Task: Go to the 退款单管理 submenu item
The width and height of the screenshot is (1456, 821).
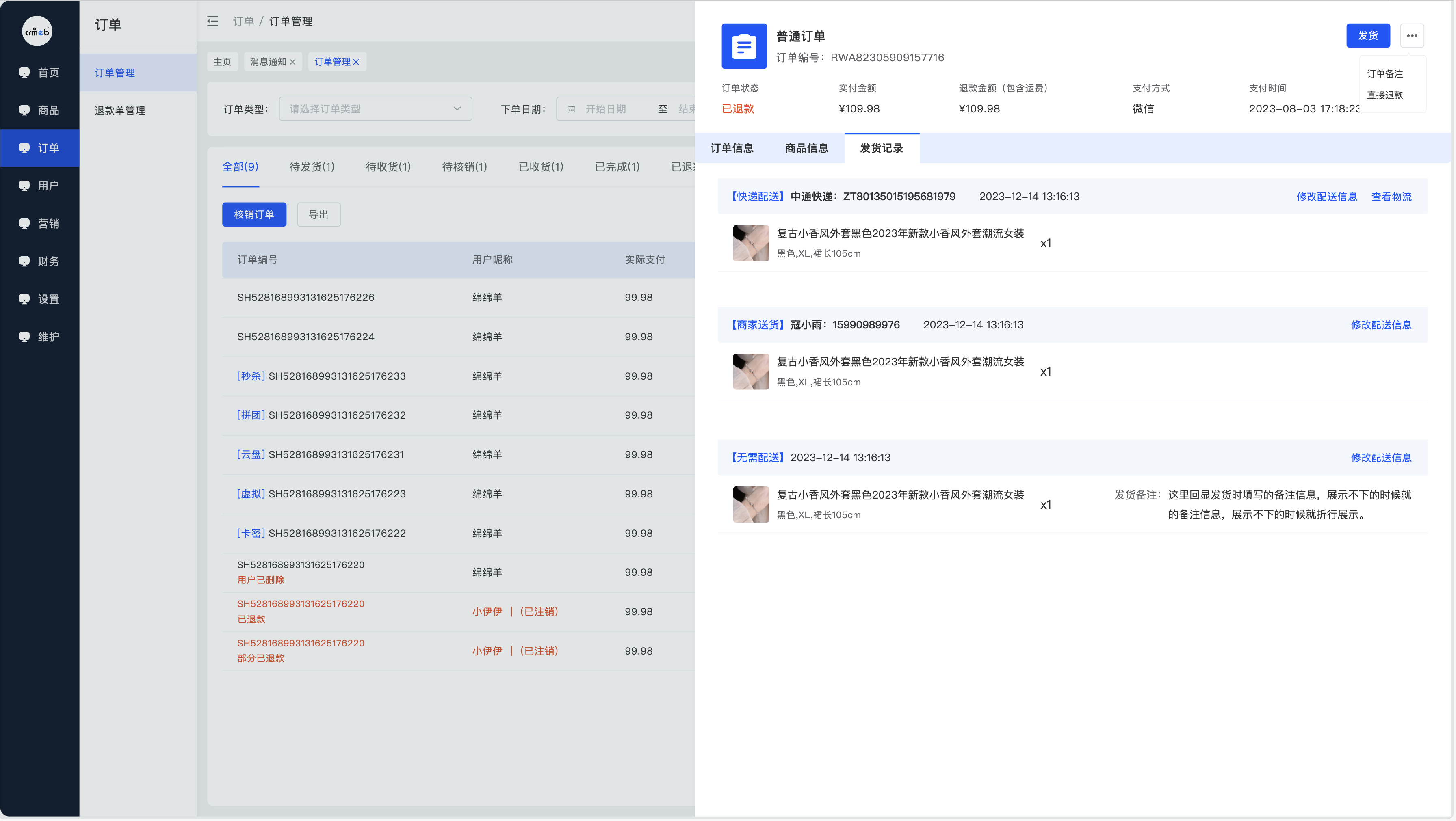Action: tap(138, 111)
